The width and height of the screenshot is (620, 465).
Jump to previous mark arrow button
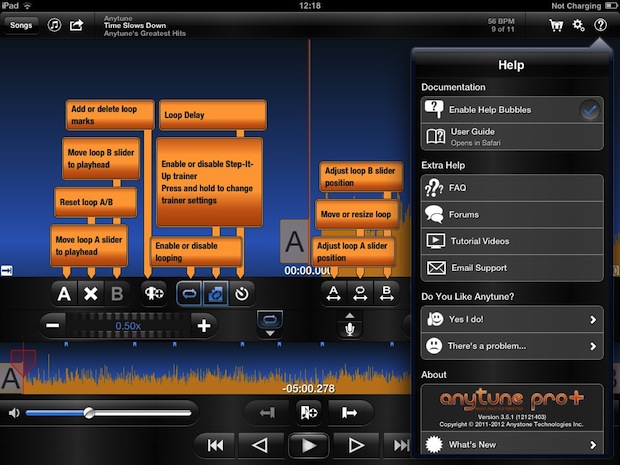coord(267,413)
